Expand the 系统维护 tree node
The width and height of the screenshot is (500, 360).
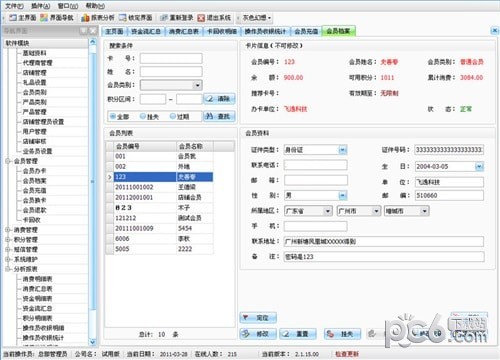pos(8,259)
